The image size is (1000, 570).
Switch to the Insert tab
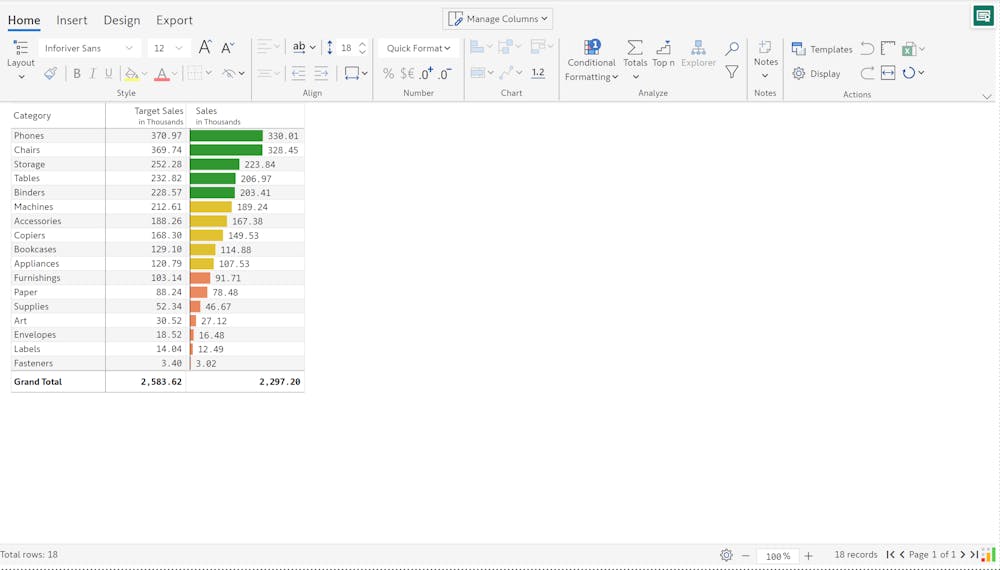pos(71,20)
